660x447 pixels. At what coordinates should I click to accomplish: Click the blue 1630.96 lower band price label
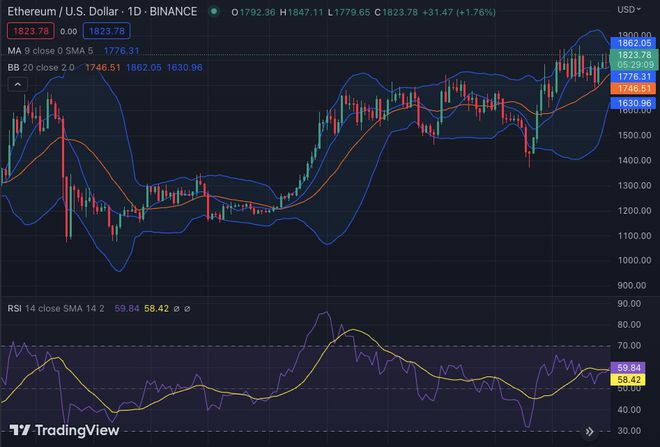(x=634, y=102)
